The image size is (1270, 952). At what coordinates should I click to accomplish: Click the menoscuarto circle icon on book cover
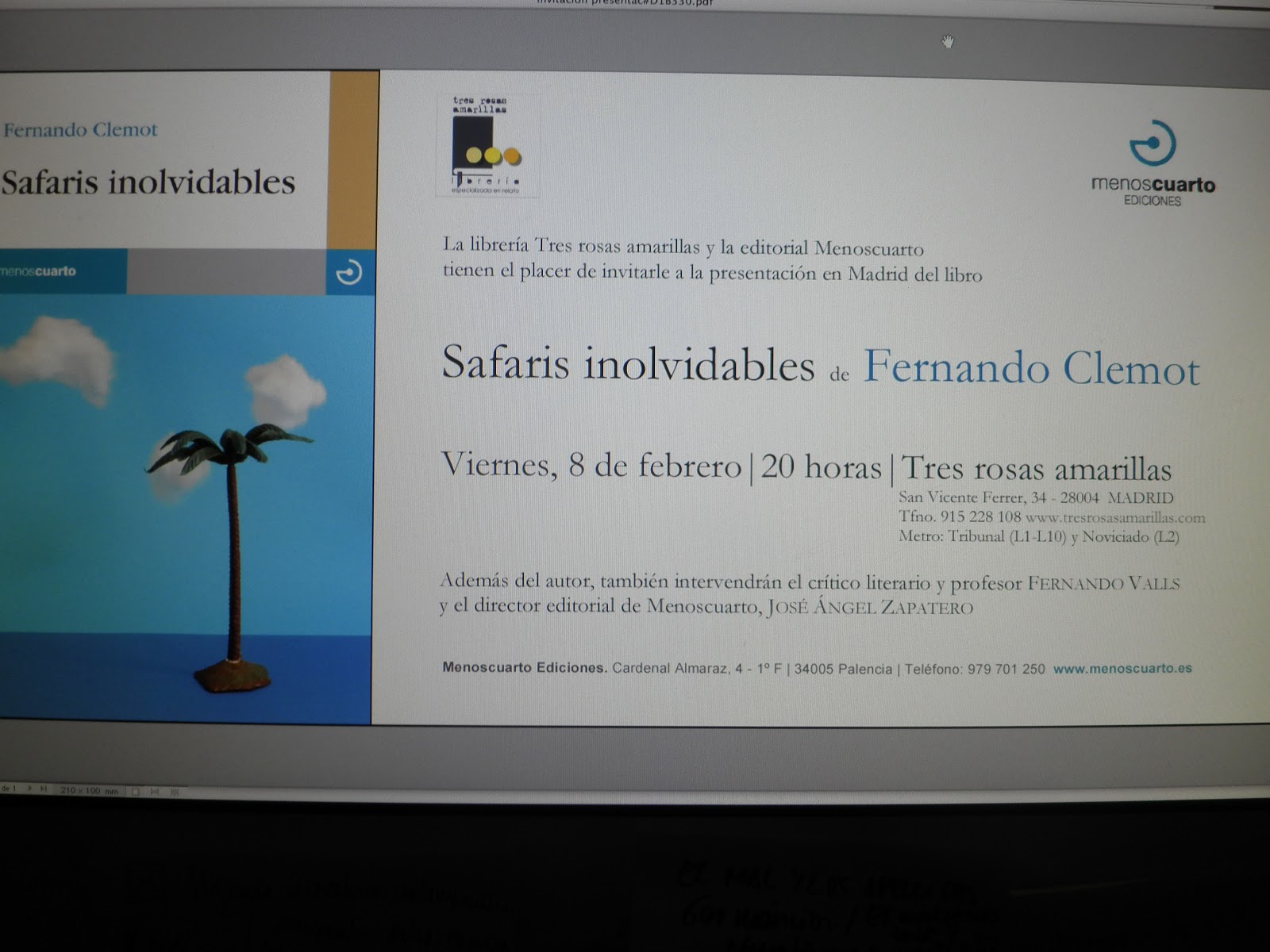click(x=349, y=272)
